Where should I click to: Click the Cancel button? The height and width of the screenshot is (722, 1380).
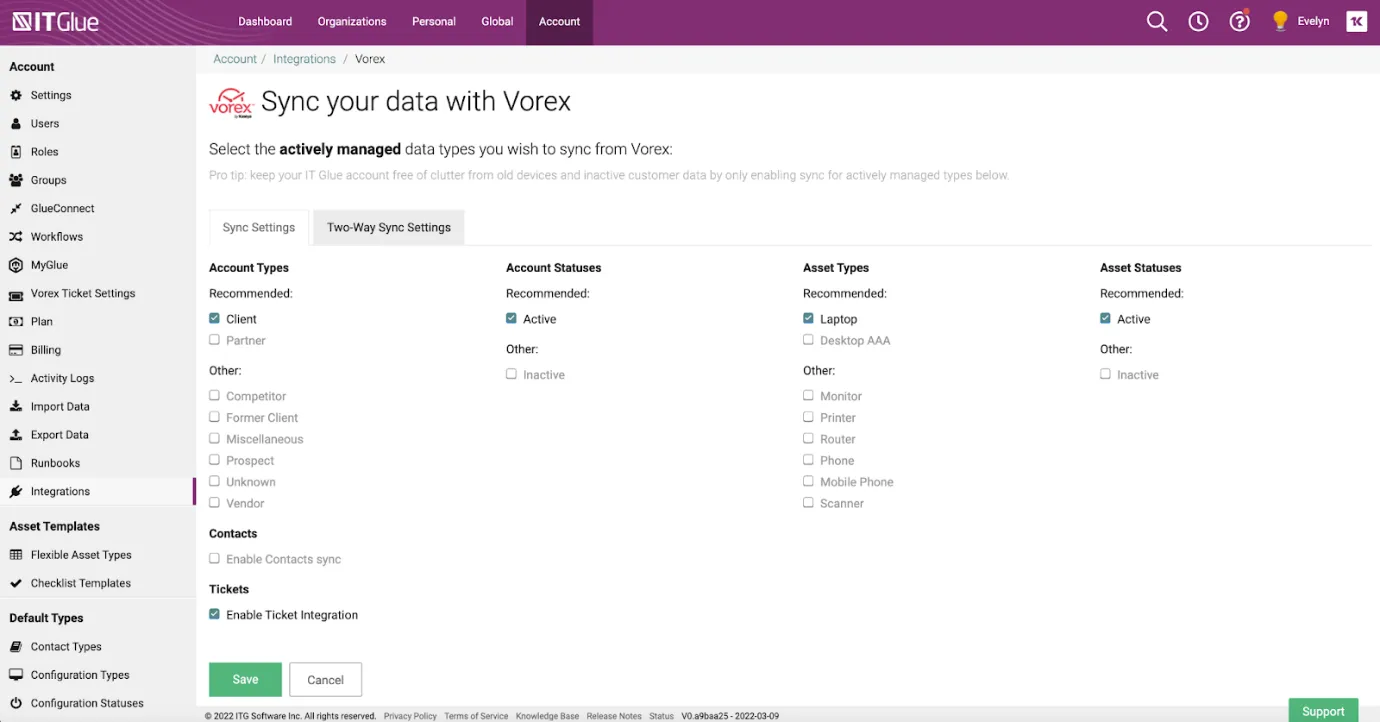tap(325, 680)
